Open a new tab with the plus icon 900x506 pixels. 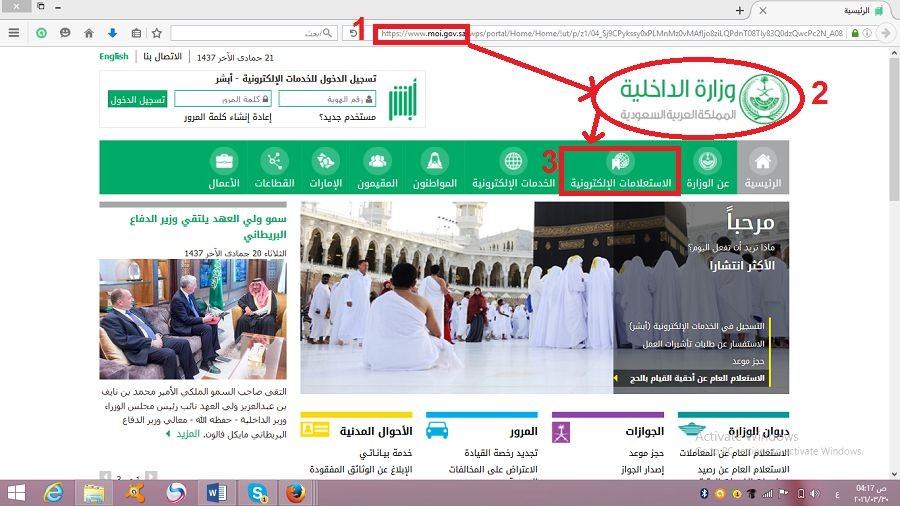coord(740,10)
